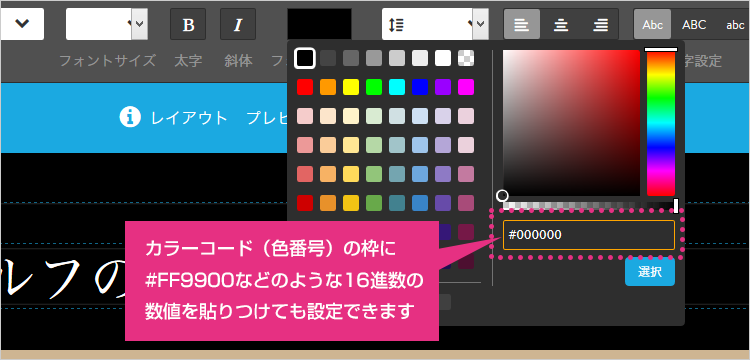Expand the leftmost white chevron dropdown
The width and height of the screenshot is (750, 360).
click(22, 24)
